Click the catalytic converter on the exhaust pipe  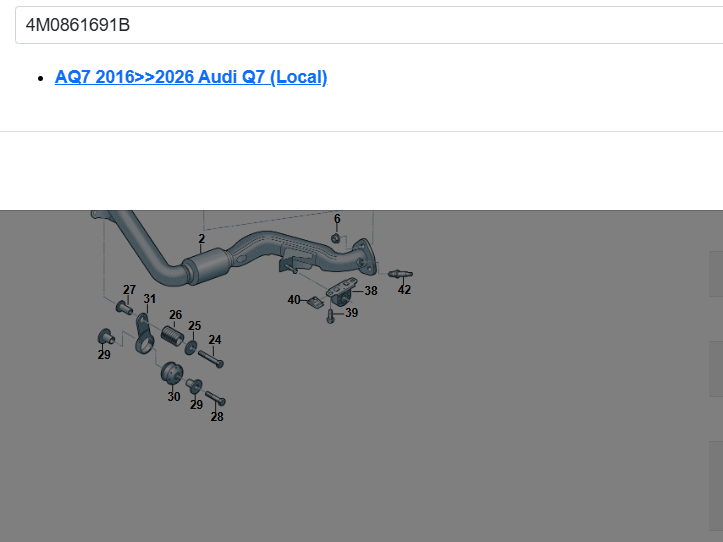(208, 267)
